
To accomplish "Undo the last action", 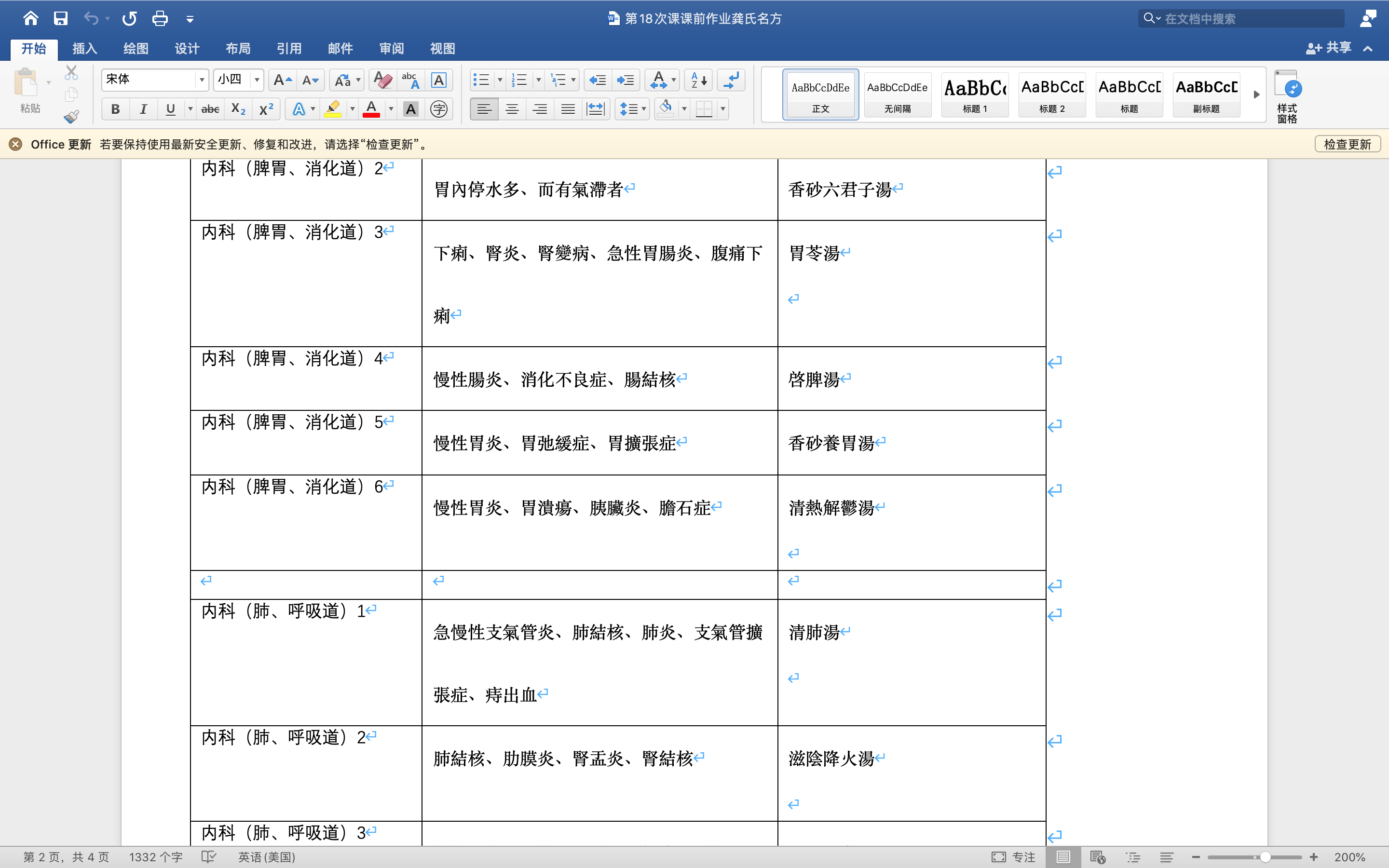I will pyautogui.click(x=91, y=18).
